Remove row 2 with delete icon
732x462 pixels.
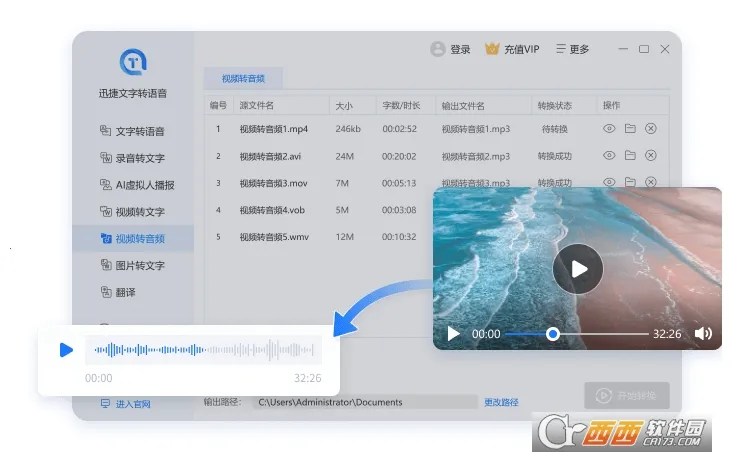coord(651,155)
